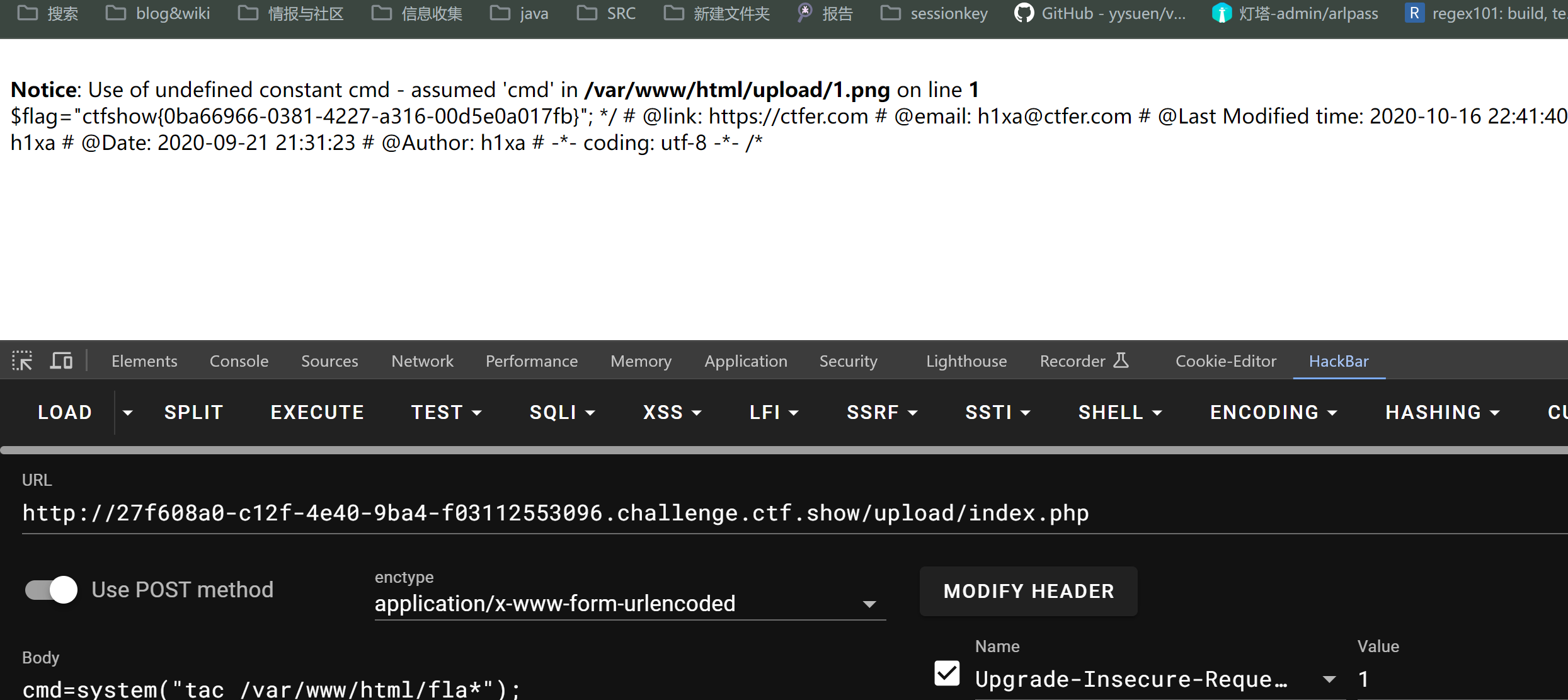Expand the SSTI menu
The image size is (1568, 700).
[998, 413]
